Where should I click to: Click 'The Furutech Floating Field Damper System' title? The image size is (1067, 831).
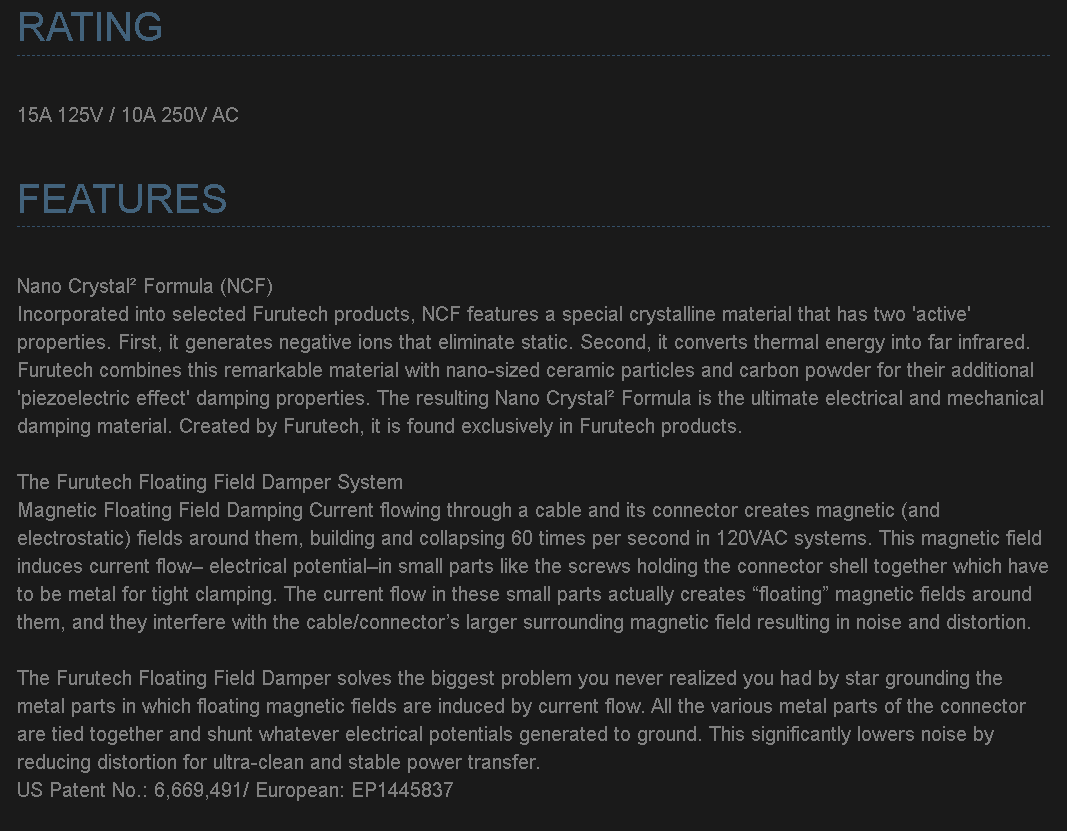tap(210, 482)
